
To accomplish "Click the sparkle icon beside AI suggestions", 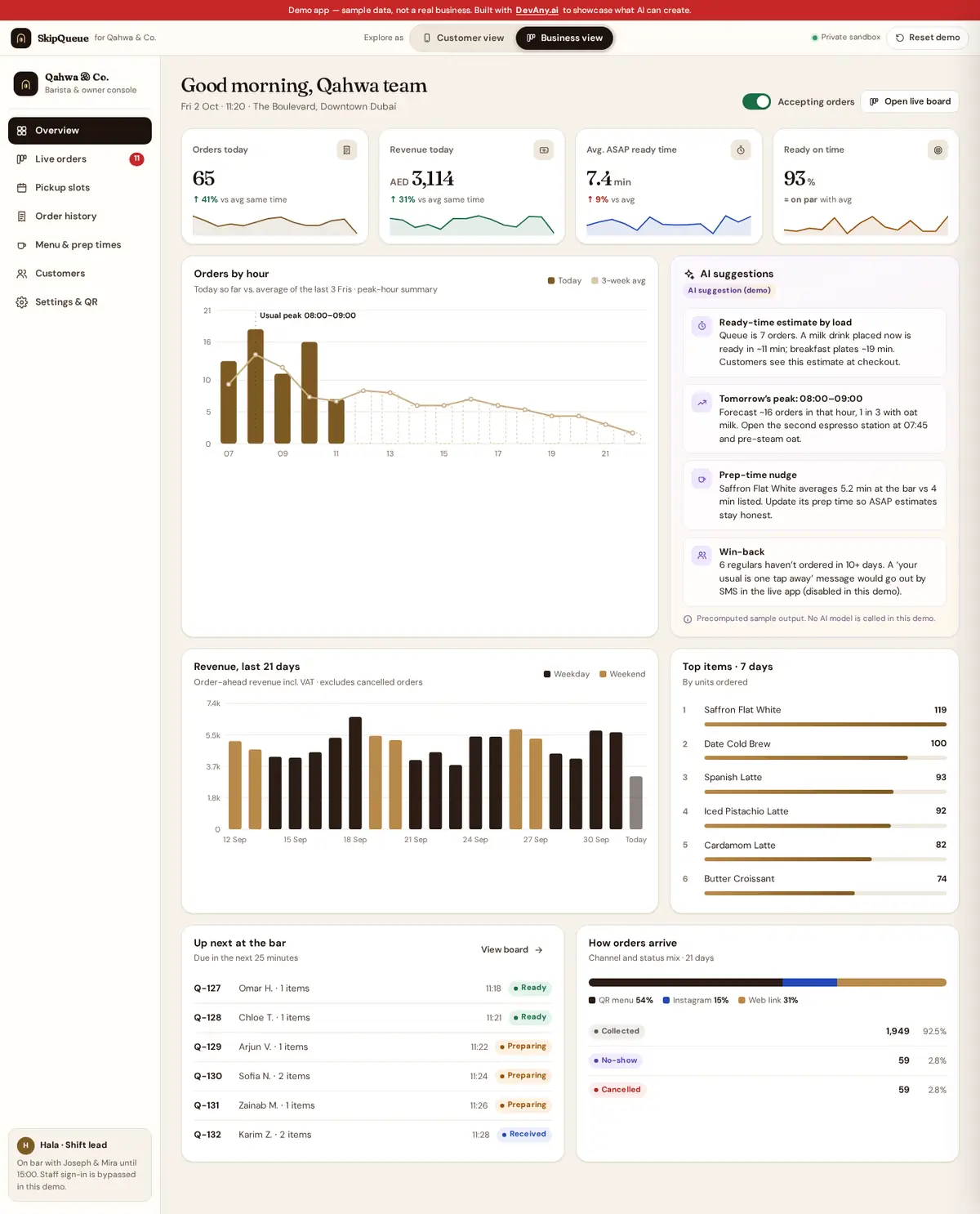I will (x=689, y=274).
